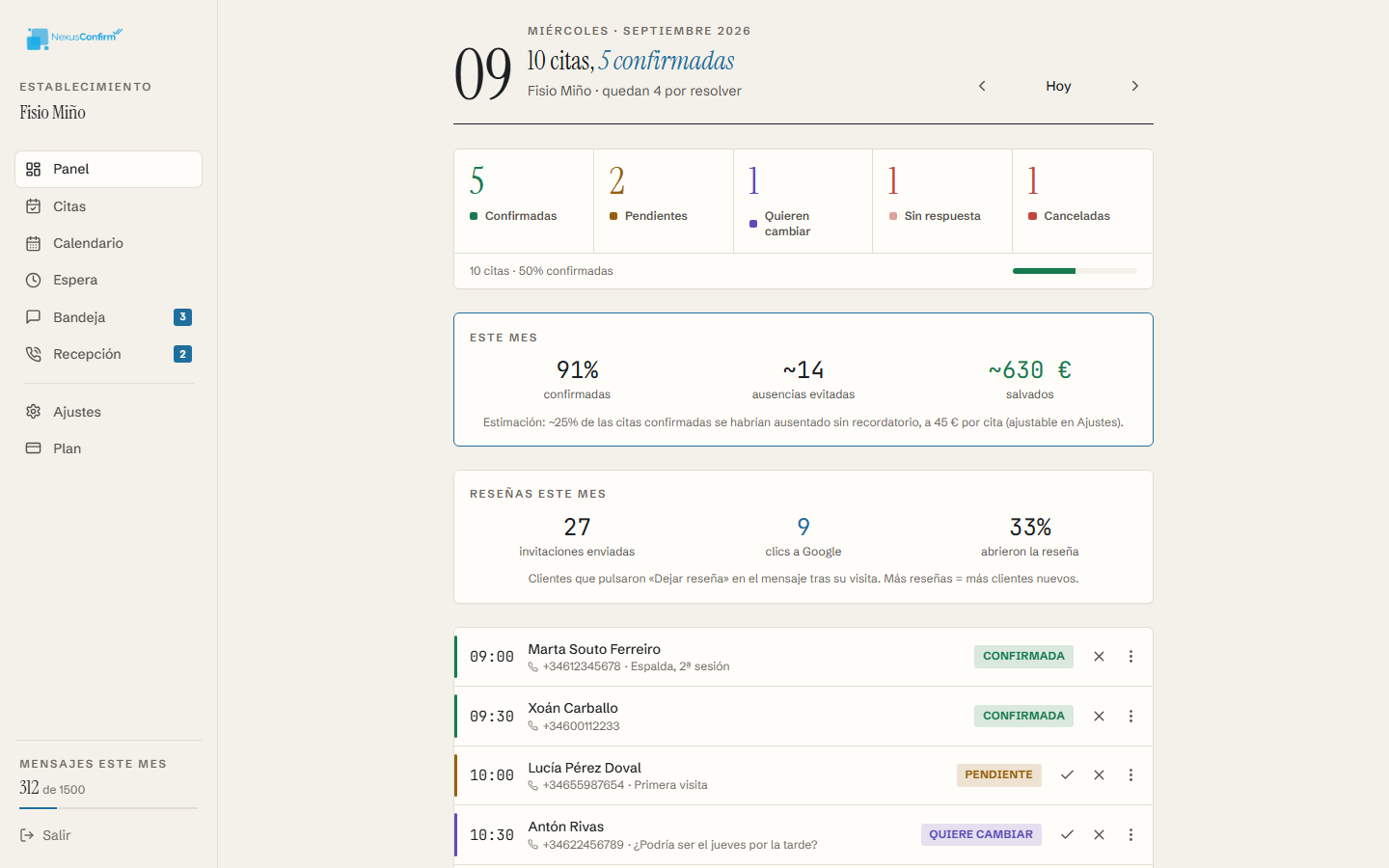1389x868 pixels.
Task: Open more options for Xoán Carballo
Action: [x=1130, y=717]
